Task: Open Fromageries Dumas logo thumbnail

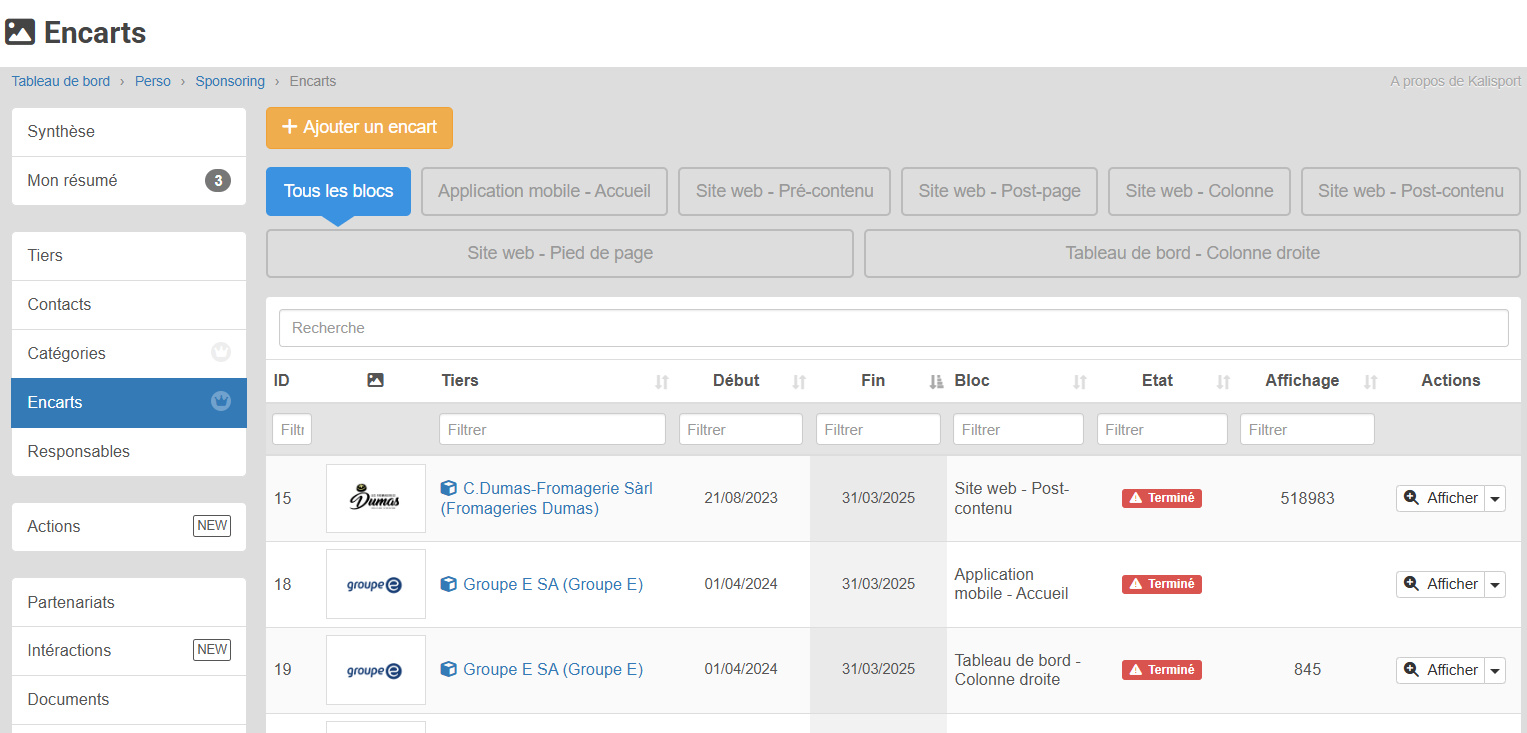Action: (376, 498)
